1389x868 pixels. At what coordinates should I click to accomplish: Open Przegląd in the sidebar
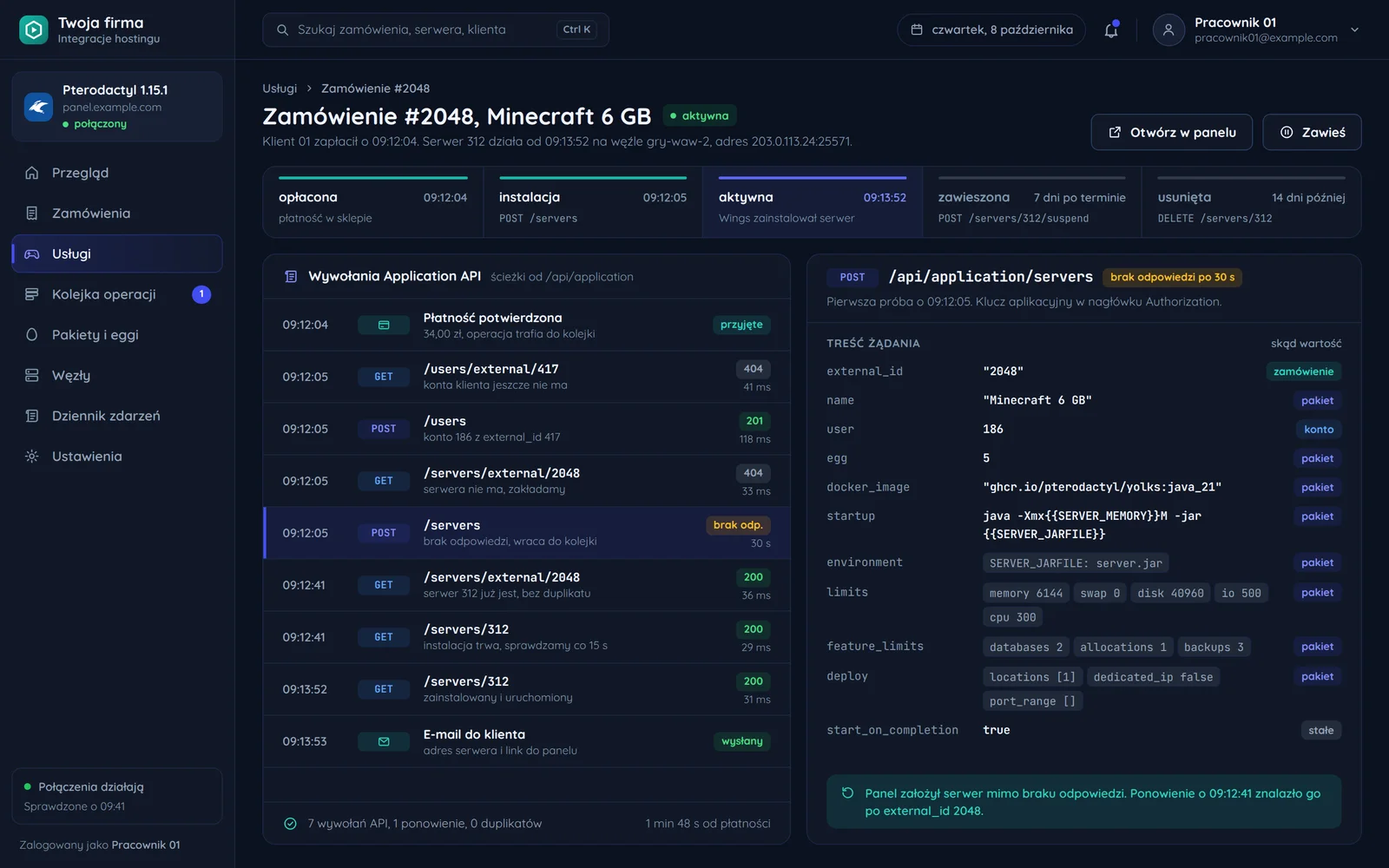(117, 173)
